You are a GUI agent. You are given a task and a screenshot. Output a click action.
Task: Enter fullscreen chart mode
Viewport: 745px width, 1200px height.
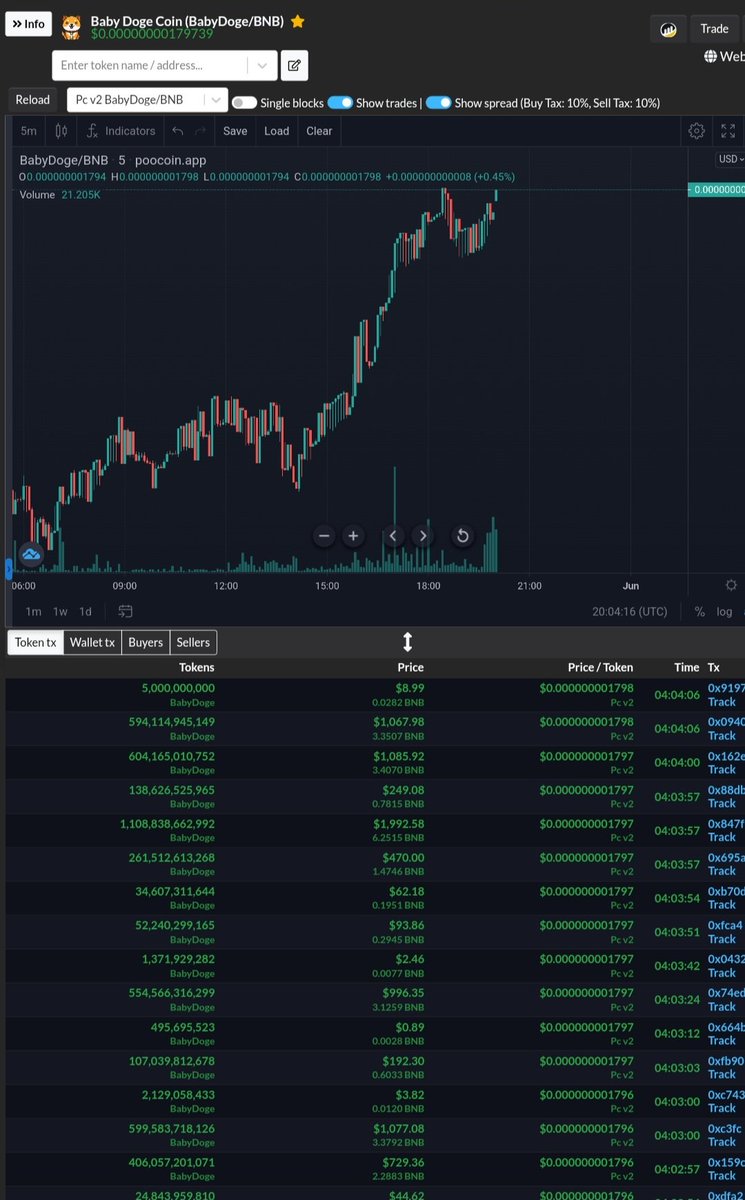point(728,131)
